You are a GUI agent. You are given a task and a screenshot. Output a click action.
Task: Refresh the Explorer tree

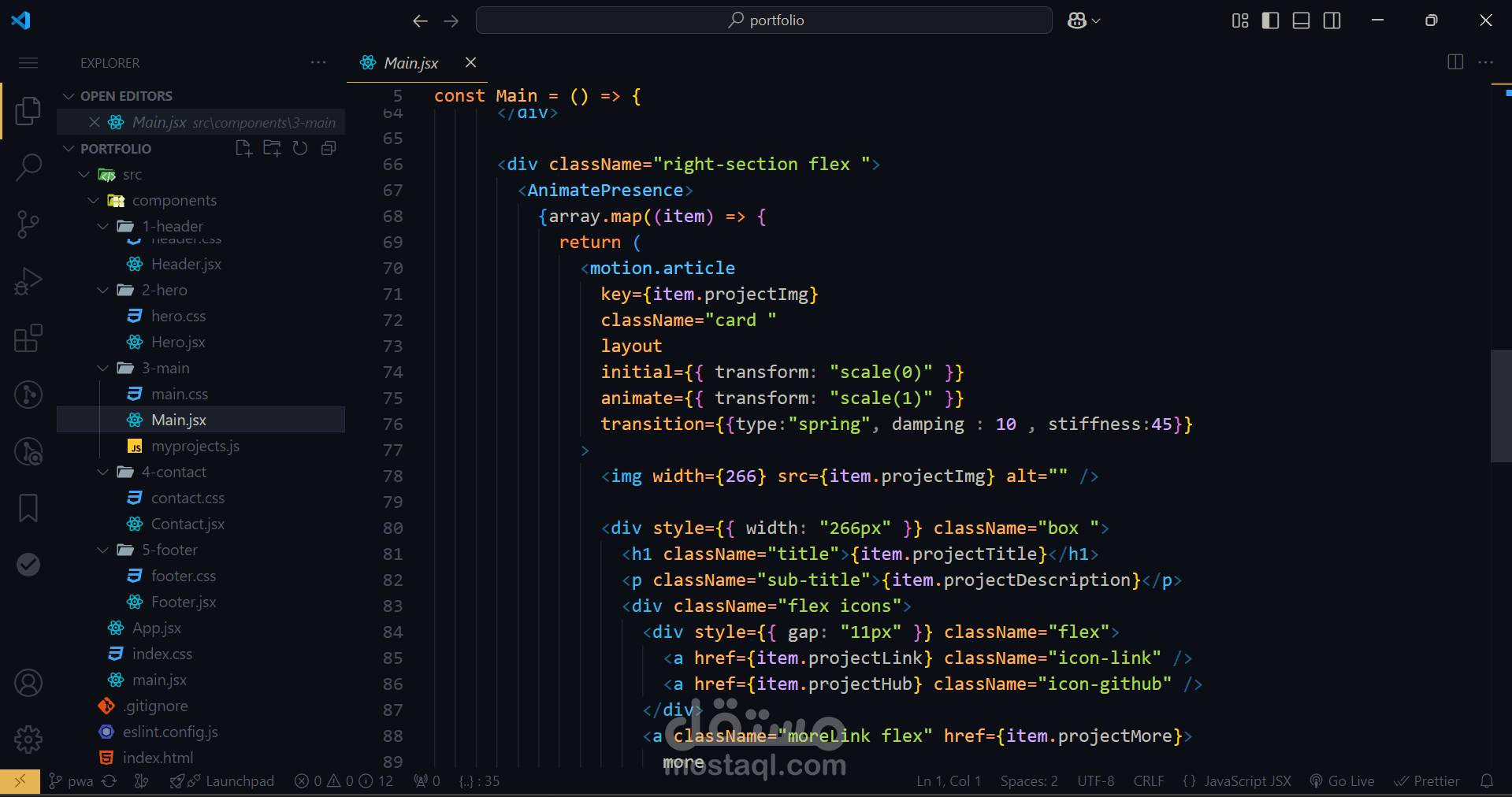(x=300, y=148)
